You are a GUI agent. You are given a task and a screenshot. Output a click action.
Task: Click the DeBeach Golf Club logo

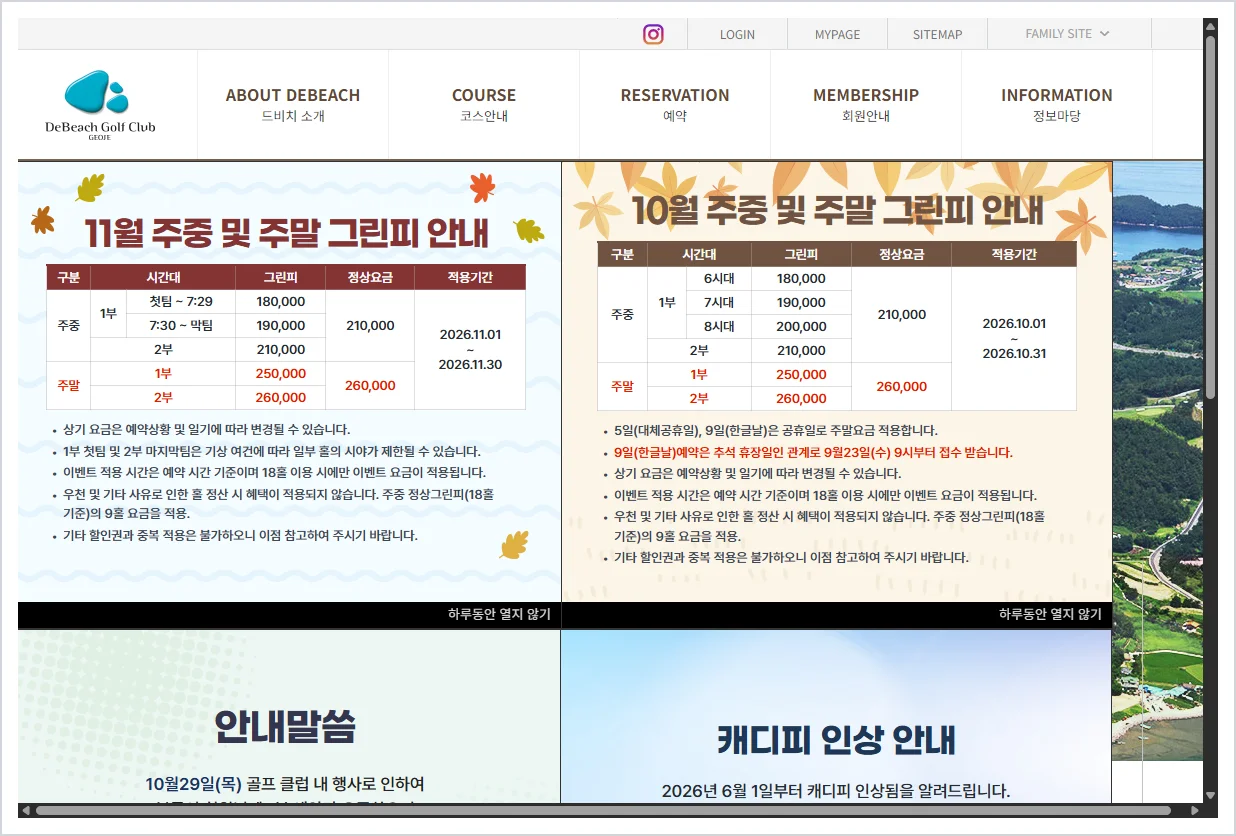tap(100, 104)
